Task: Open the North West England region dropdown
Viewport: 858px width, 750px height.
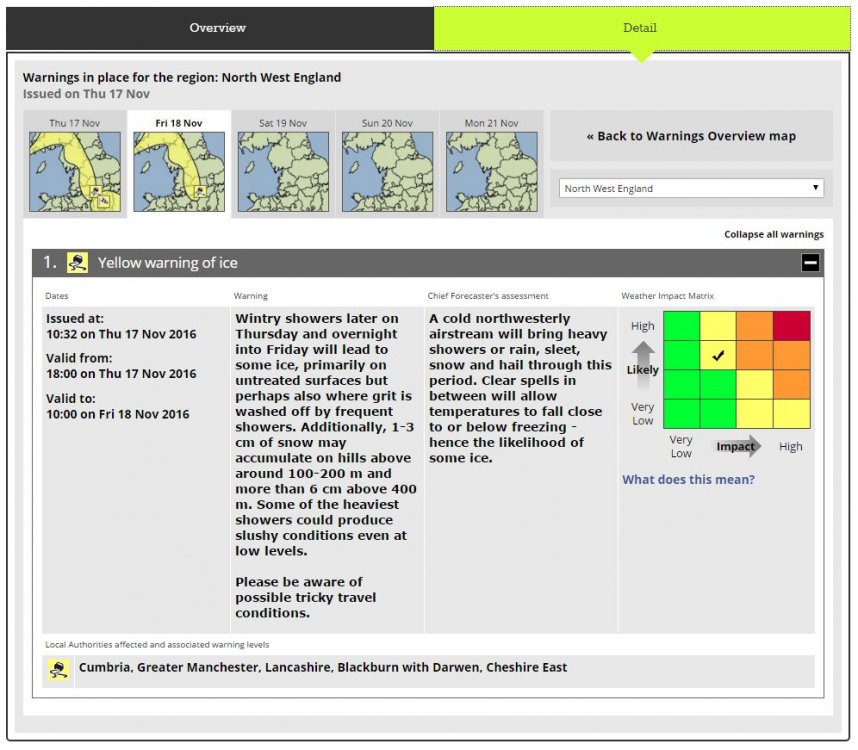Action: tap(691, 188)
